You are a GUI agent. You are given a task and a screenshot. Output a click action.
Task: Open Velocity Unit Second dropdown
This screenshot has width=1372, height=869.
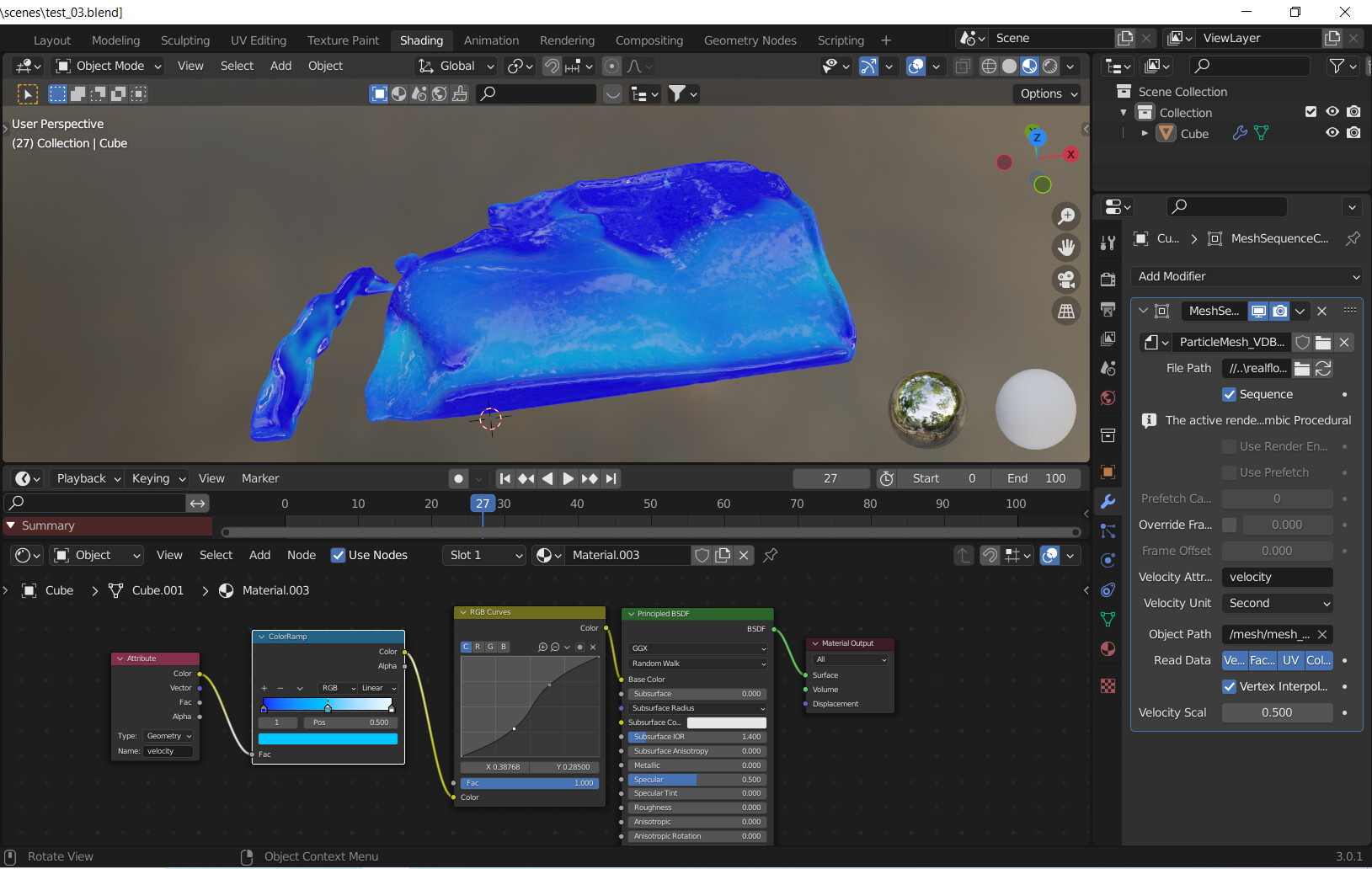point(1278,603)
